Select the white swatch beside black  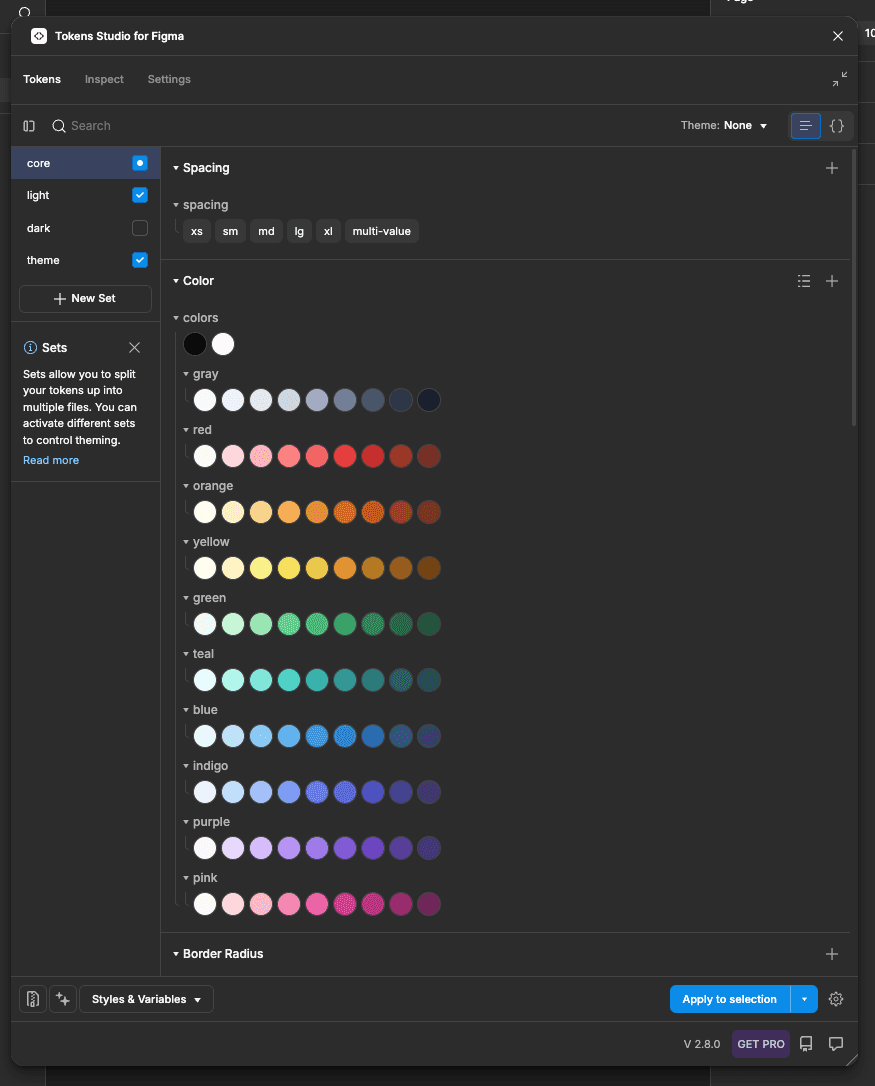pyautogui.click(x=223, y=344)
